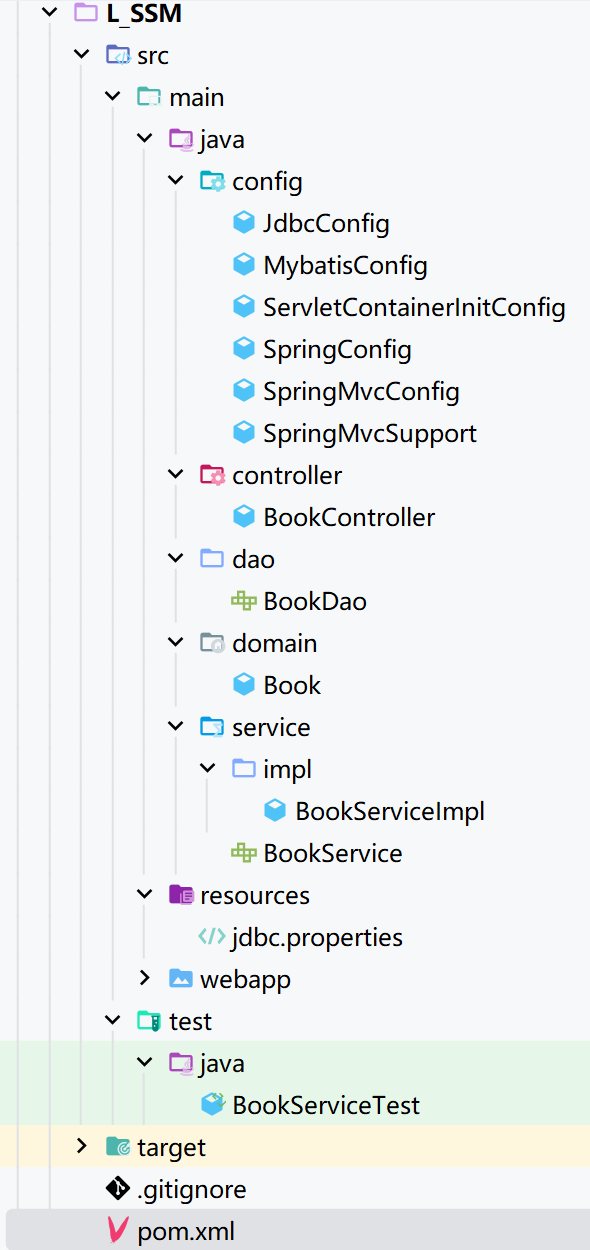This screenshot has height=1250, width=590.
Task: Collapse the config package
Action: coord(176,180)
